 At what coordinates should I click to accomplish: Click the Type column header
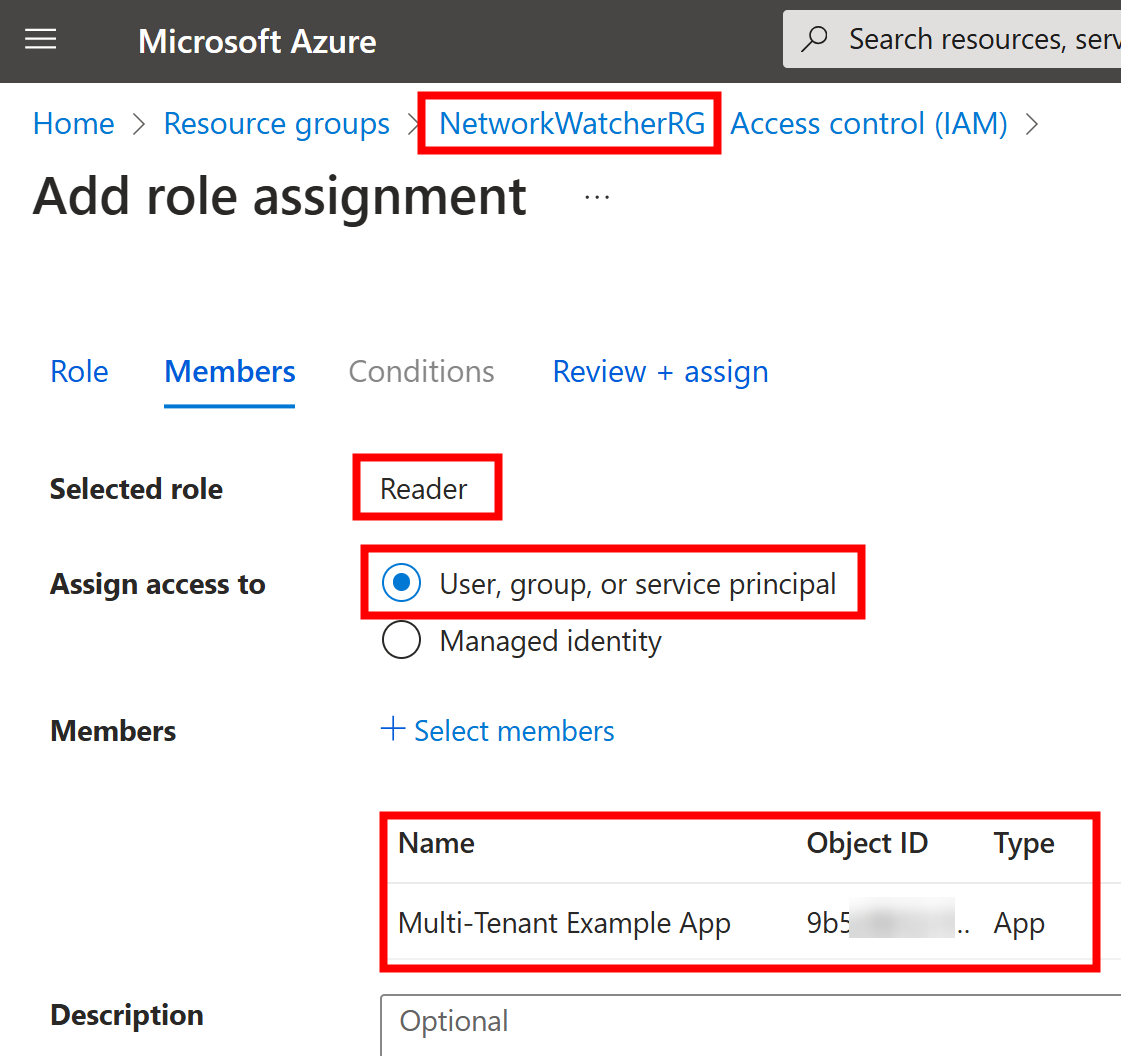[x=1024, y=844]
